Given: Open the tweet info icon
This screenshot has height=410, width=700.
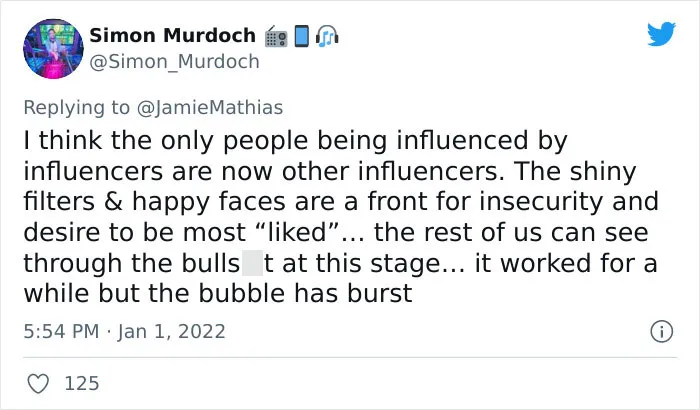Looking at the screenshot, I should 662,332.
